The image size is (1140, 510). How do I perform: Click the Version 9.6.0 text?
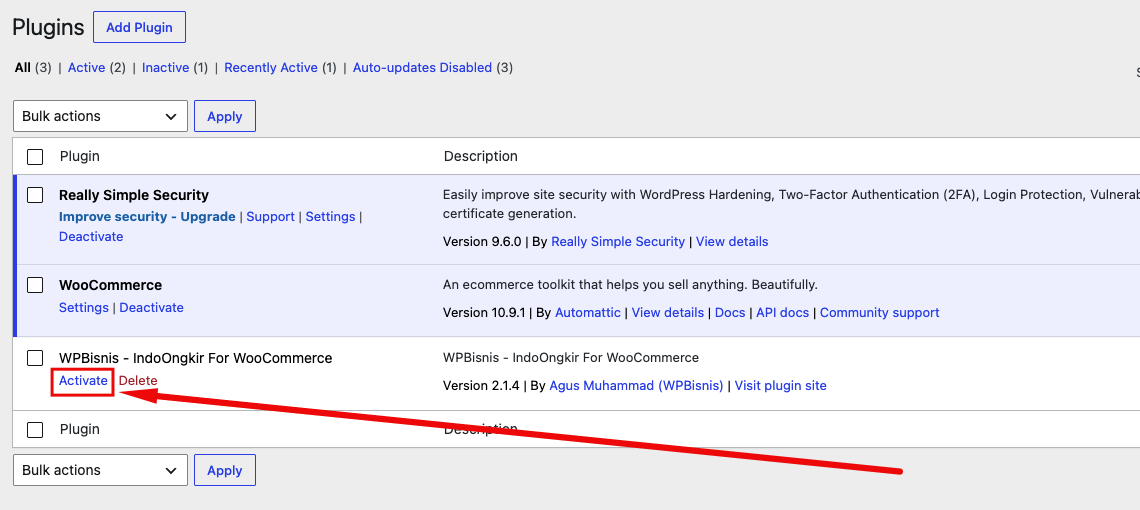(482, 242)
